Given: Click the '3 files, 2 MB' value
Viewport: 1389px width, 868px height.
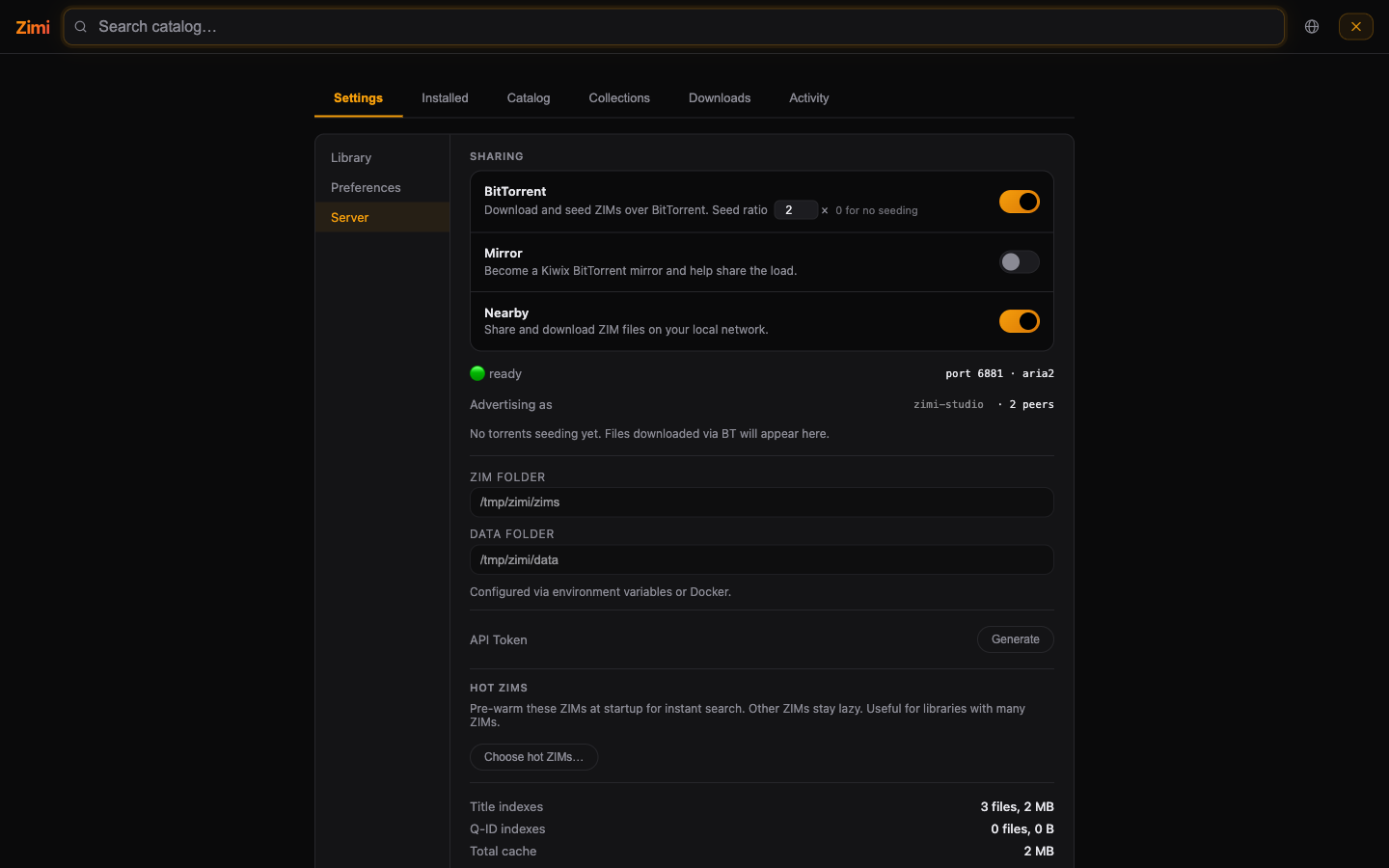Looking at the screenshot, I should [x=1017, y=807].
